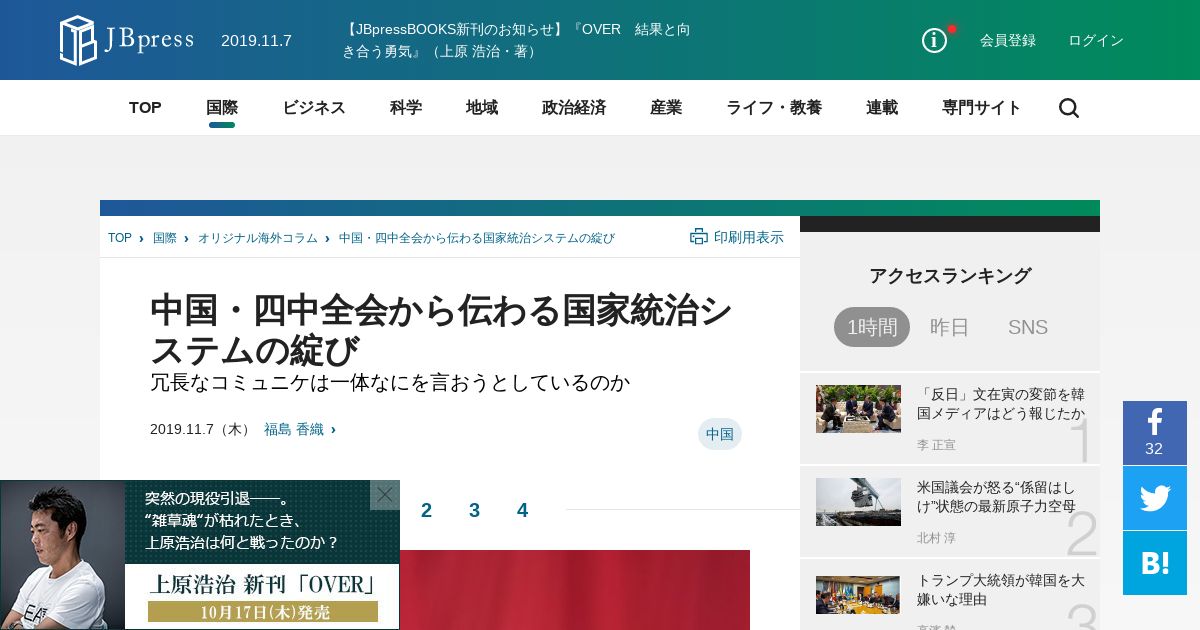Click the 国際 breadcrumb link

(x=165, y=238)
